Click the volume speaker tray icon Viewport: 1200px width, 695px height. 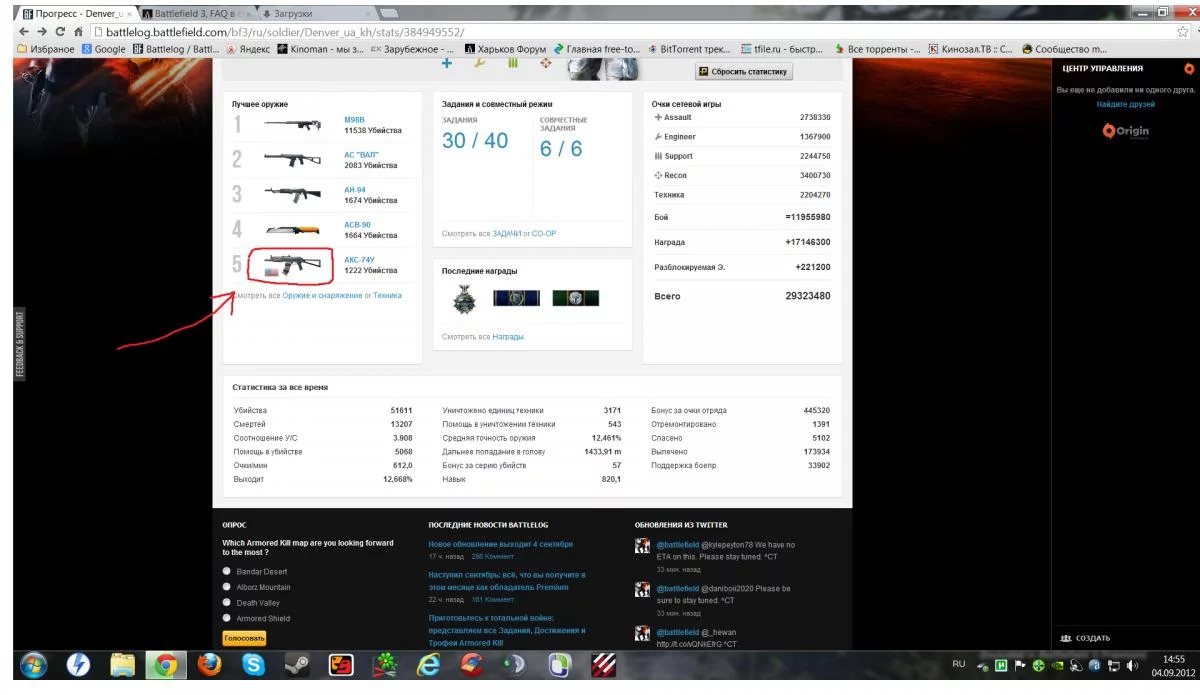tap(1132, 665)
